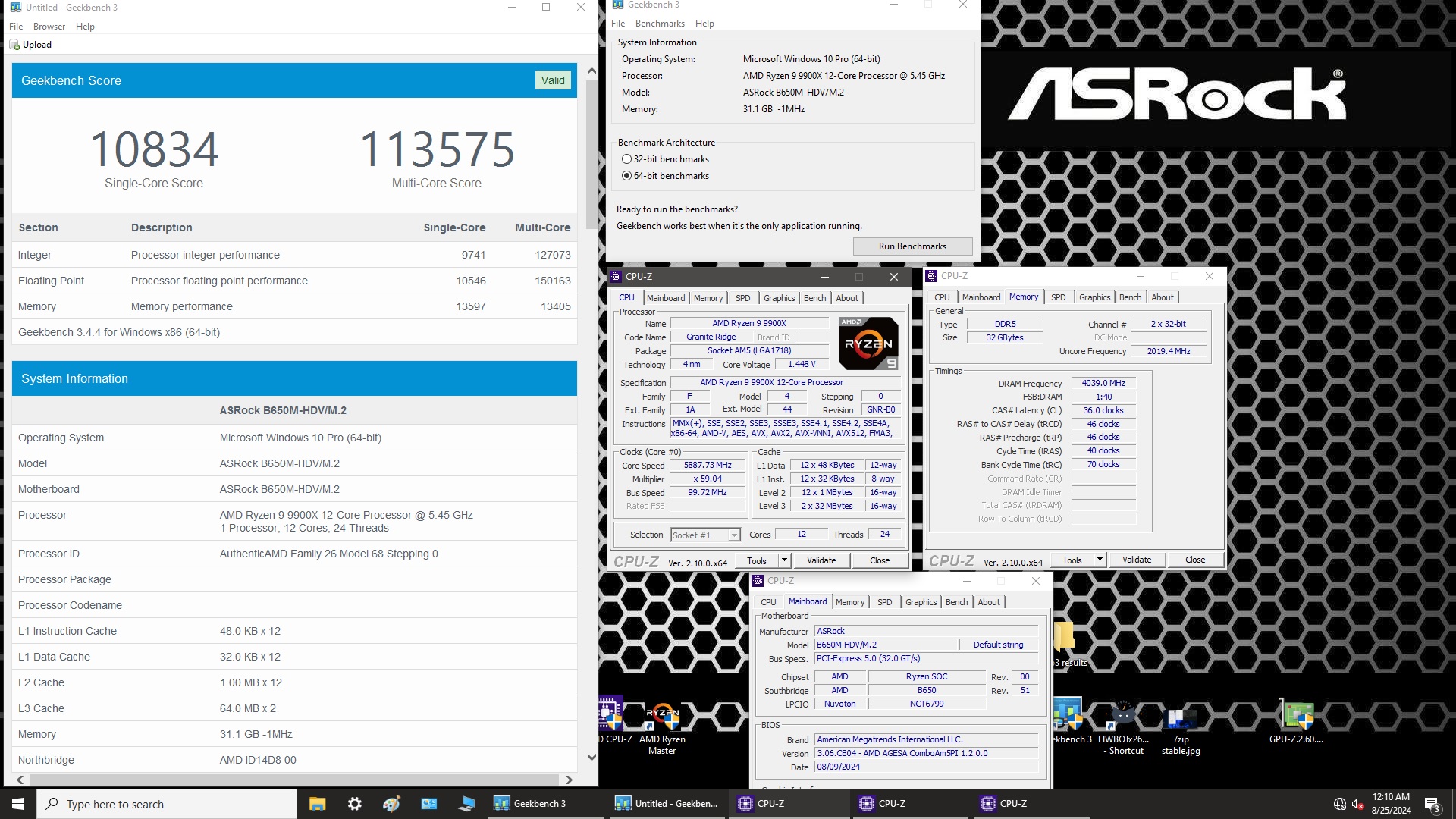Screen dimensions: 1456x819
Task: Click the Geekbench 3 taskbar button
Action: [x=546, y=804]
